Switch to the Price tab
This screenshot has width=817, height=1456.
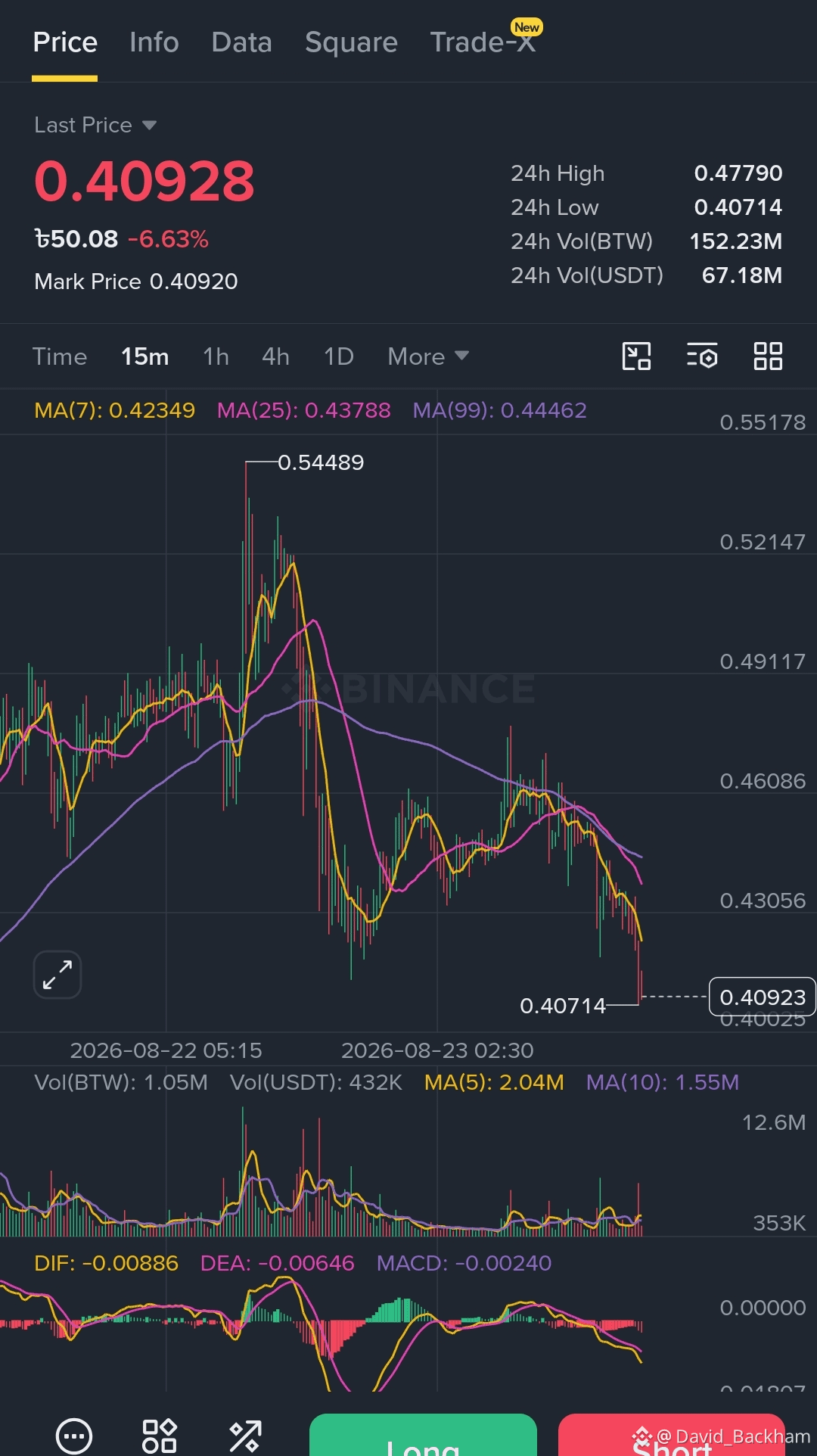point(65,42)
